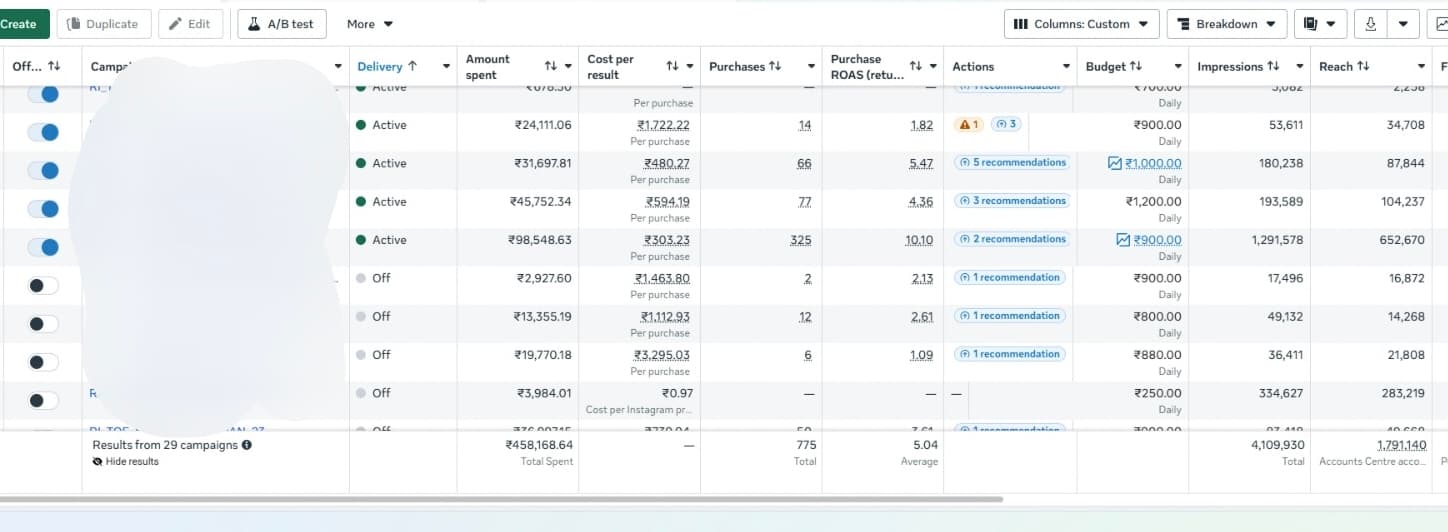
Task: Turn off the campaign spending ₹24,111.06
Action: pyautogui.click(x=43, y=132)
